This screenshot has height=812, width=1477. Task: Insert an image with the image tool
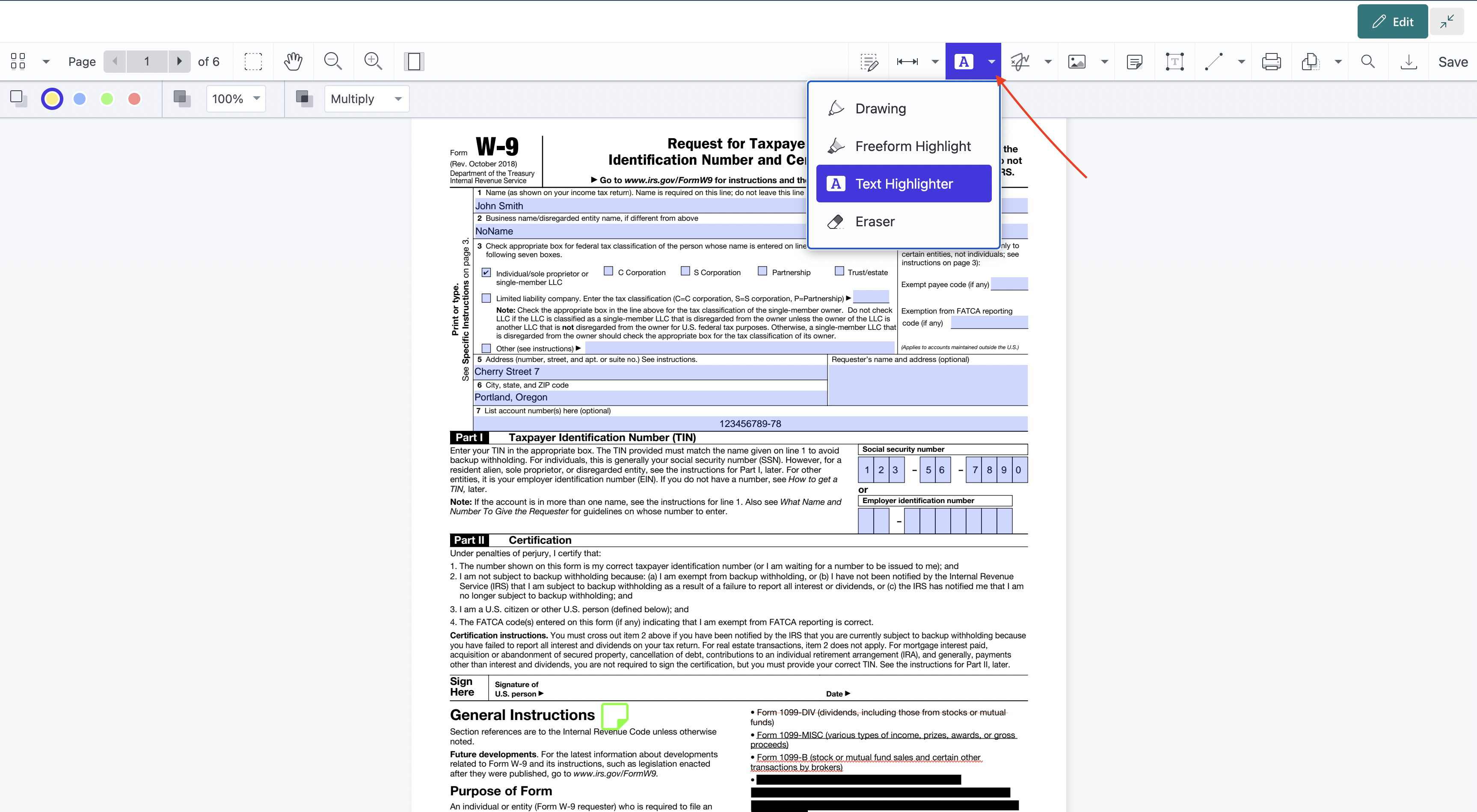click(x=1077, y=61)
